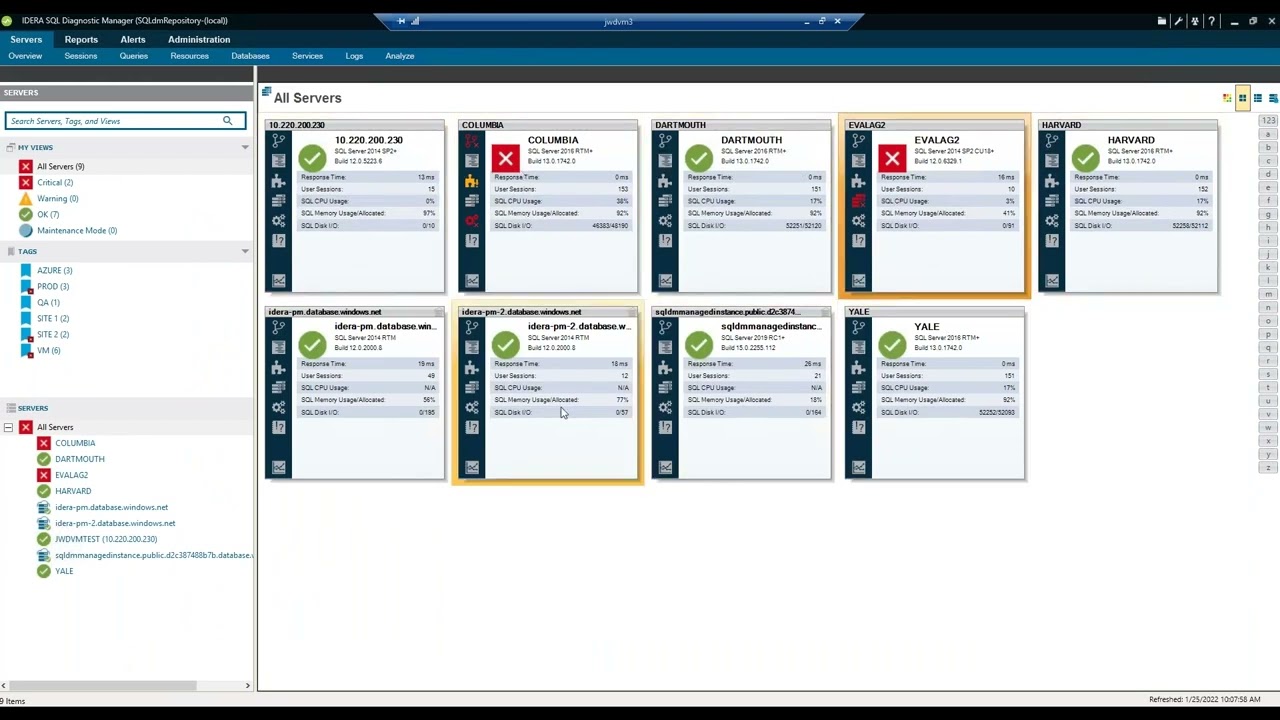Go to the Logs sub-tab
1280x720 pixels.
[354, 56]
